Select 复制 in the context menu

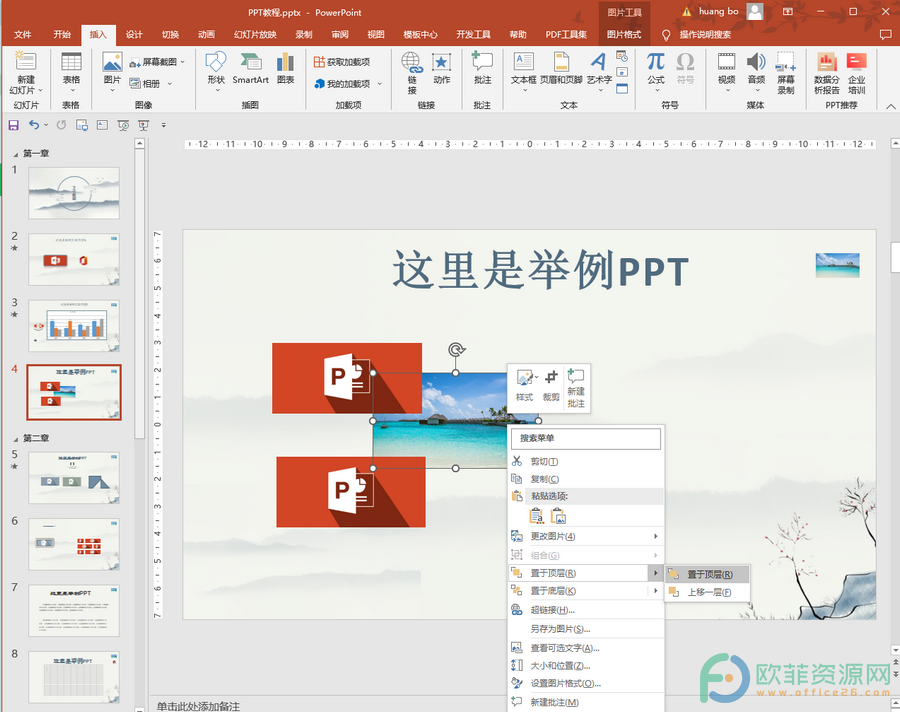(x=586, y=479)
